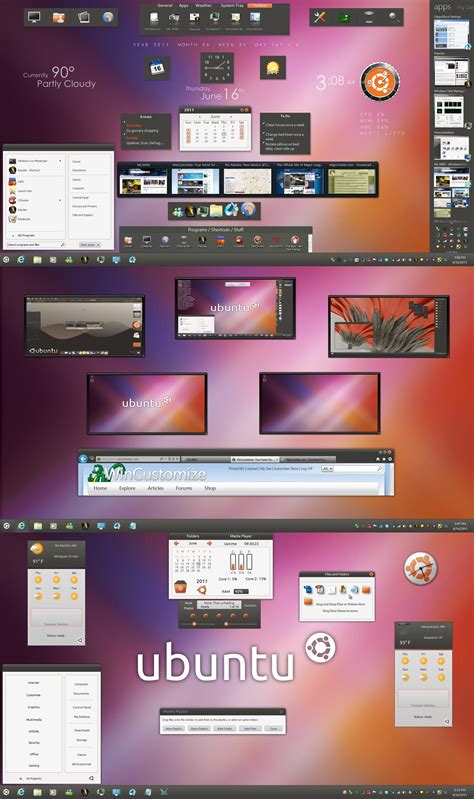This screenshot has width=474, height=799.
Task: Open the Windows Task Manager sidebar thumbnail
Action: (449, 111)
